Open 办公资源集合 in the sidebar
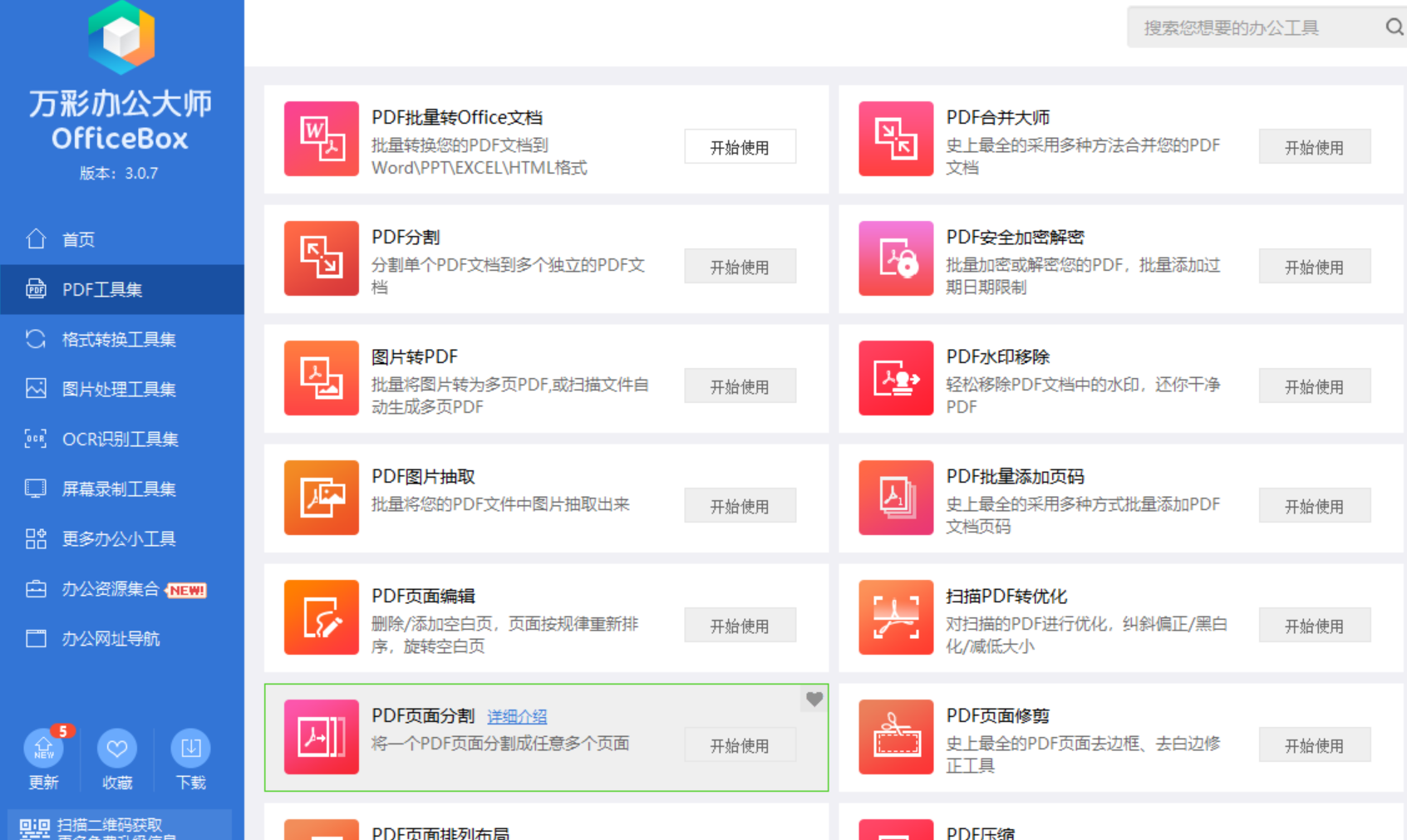Image resolution: width=1407 pixels, height=840 pixels. 122,588
